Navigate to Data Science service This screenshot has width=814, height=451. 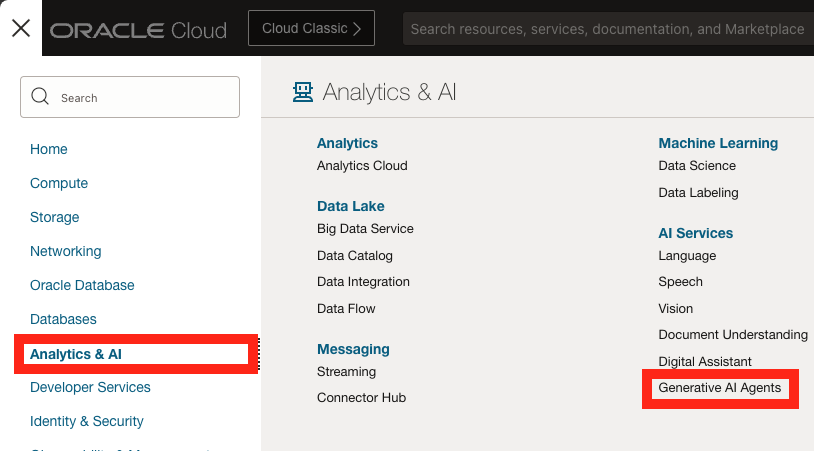(x=697, y=166)
